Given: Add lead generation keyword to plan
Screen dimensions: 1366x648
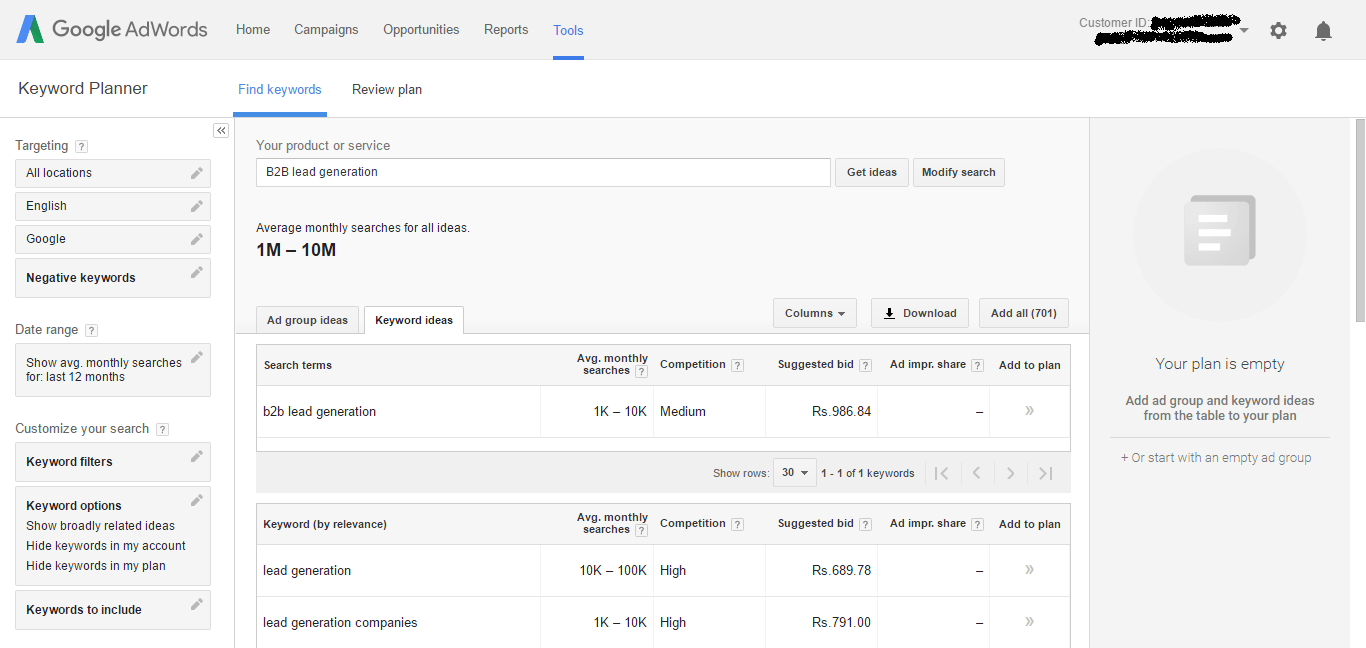Looking at the screenshot, I should click(1029, 570).
